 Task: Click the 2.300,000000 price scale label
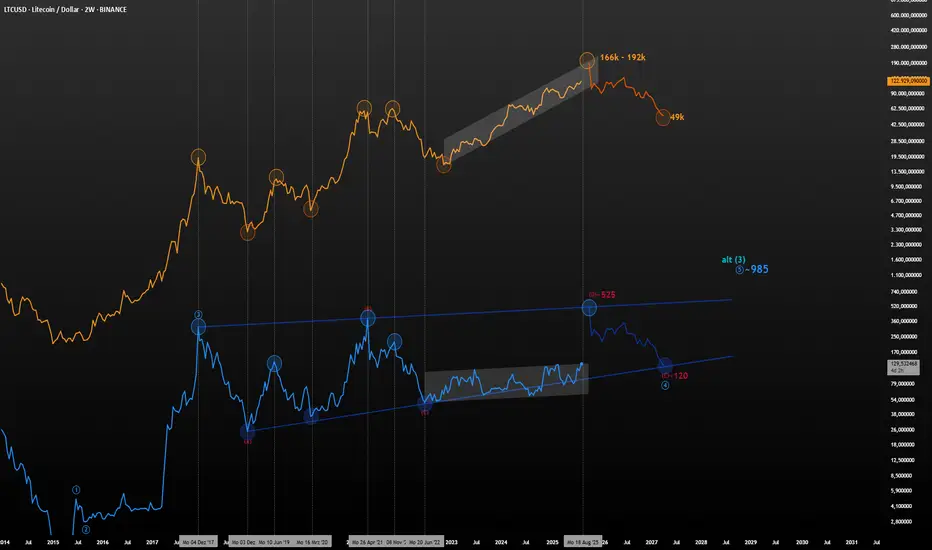pos(906,244)
